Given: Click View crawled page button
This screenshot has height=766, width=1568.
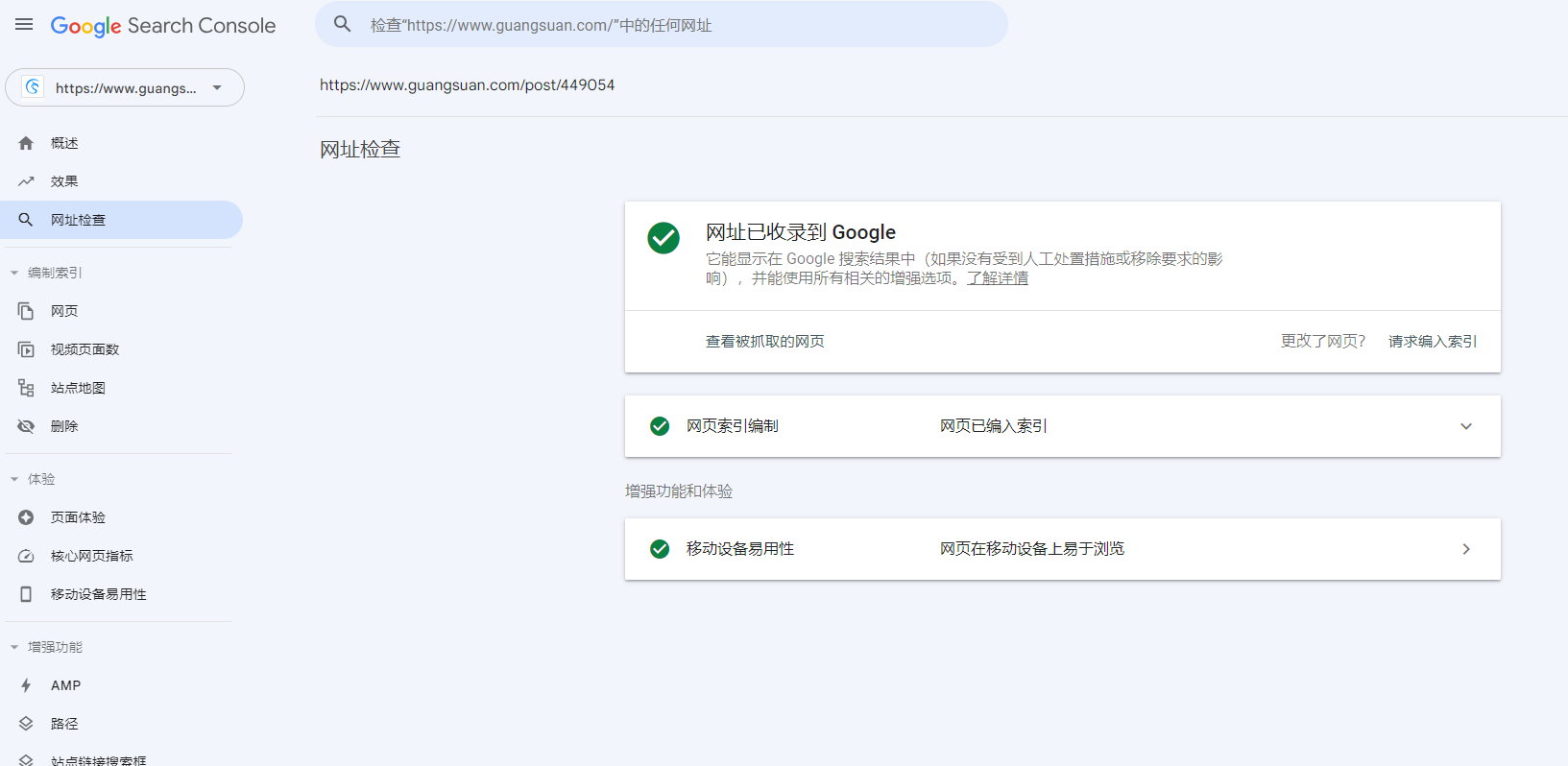Looking at the screenshot, I should coord(764,342).
